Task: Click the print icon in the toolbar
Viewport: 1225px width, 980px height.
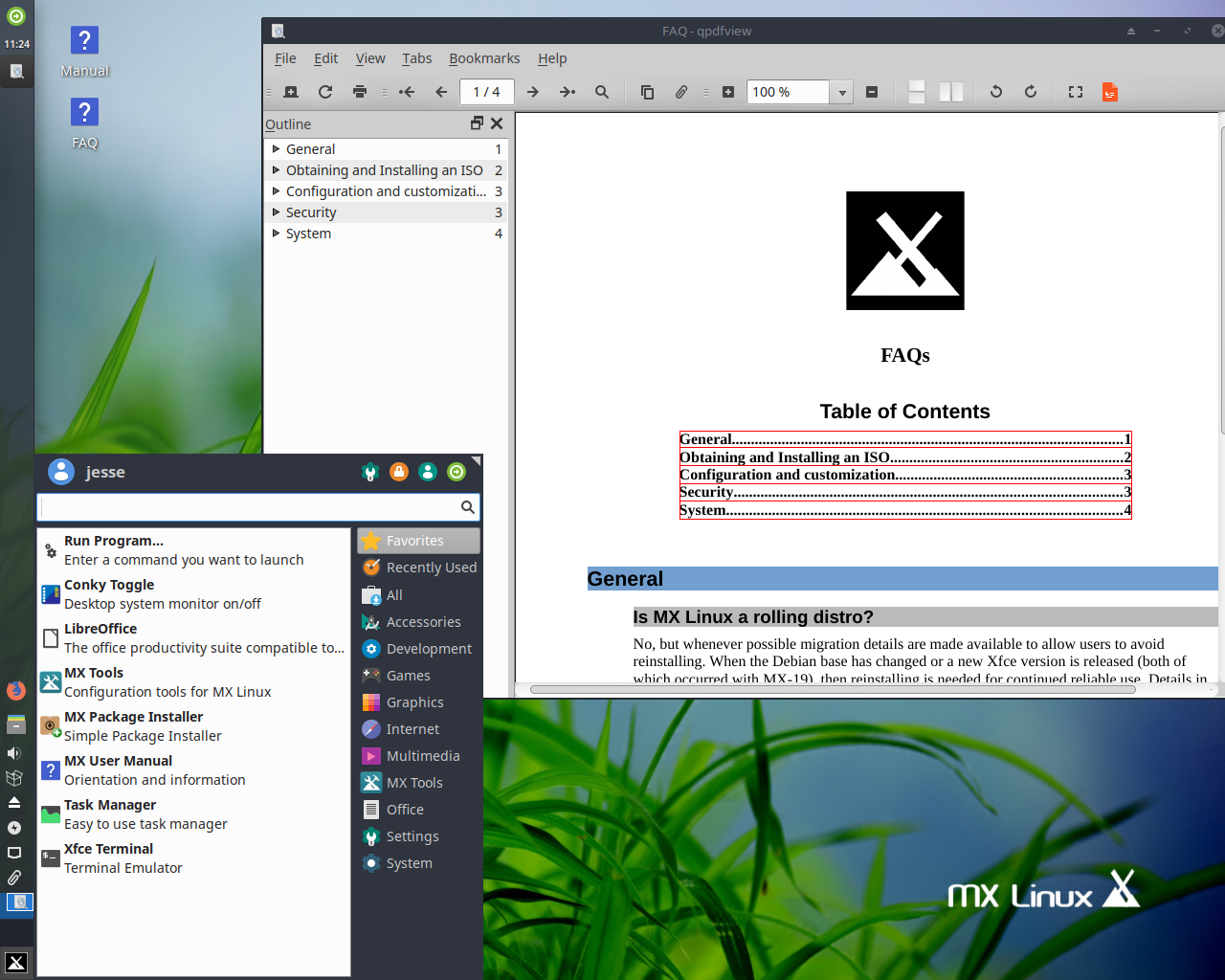Action: (x=360, y=92)
